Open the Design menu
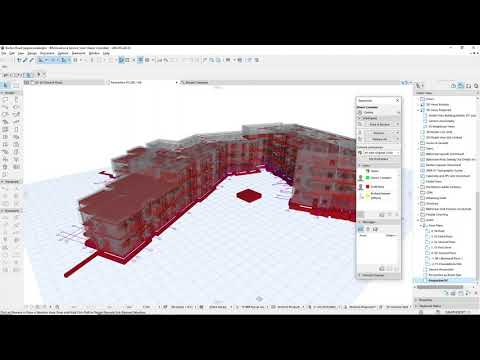 pos(32,53)
